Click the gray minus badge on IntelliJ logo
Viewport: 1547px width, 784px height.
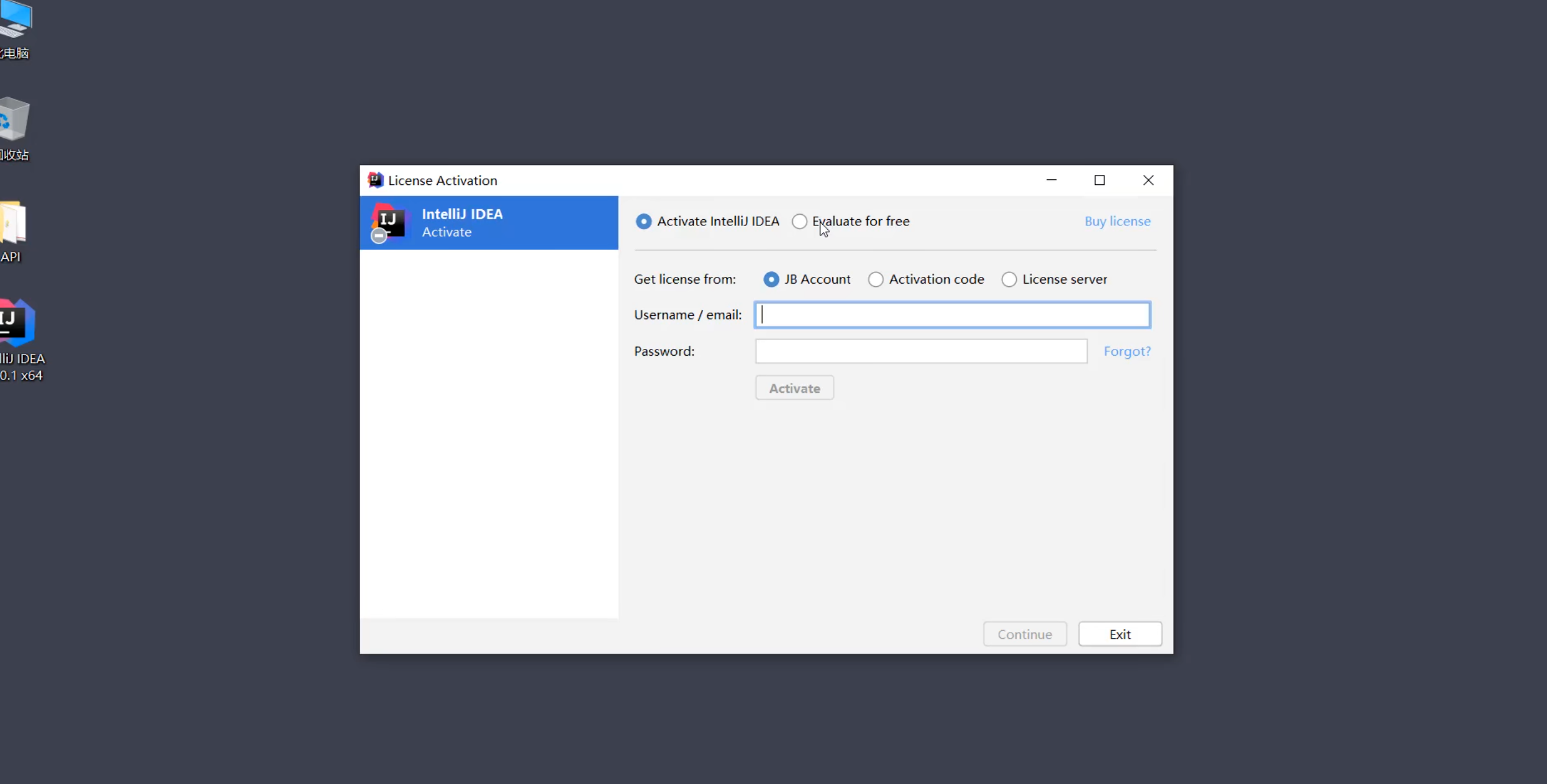pyautogui.click(x=379, y=236)
